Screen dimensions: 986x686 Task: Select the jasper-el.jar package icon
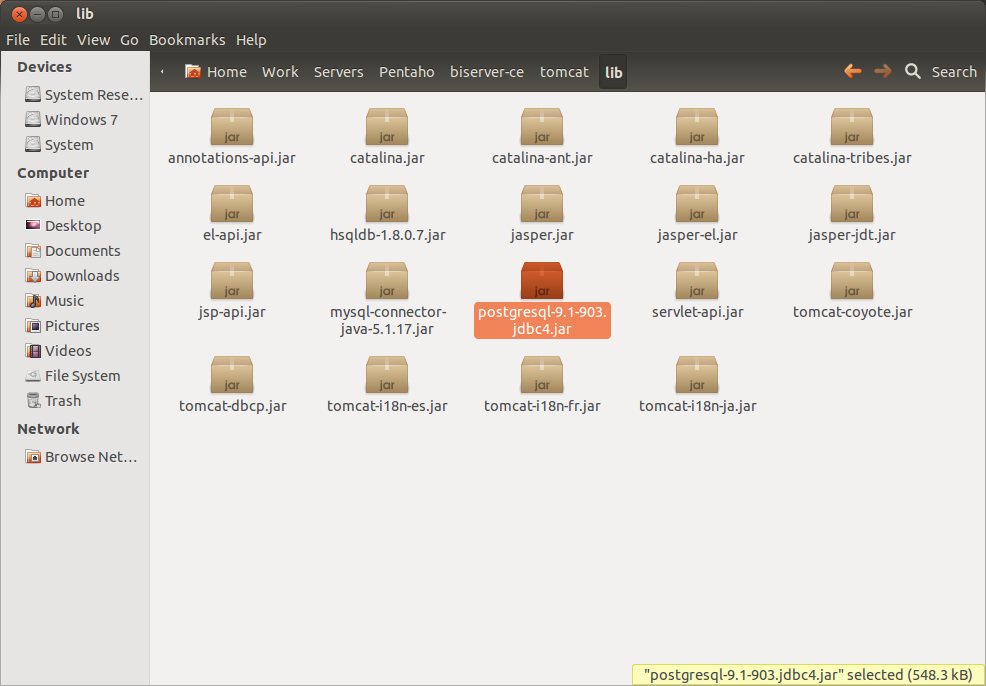697,204
